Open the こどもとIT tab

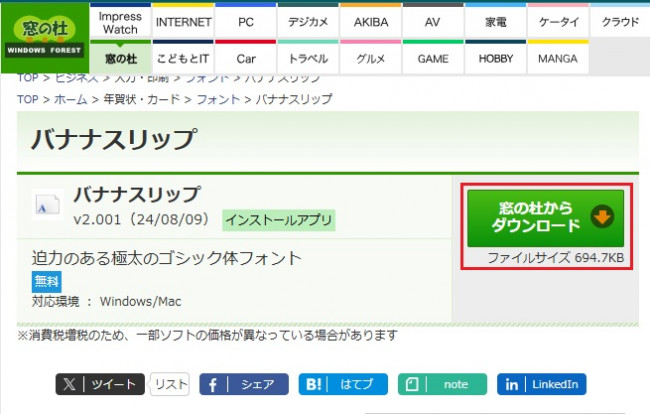(x=184, y=58)
